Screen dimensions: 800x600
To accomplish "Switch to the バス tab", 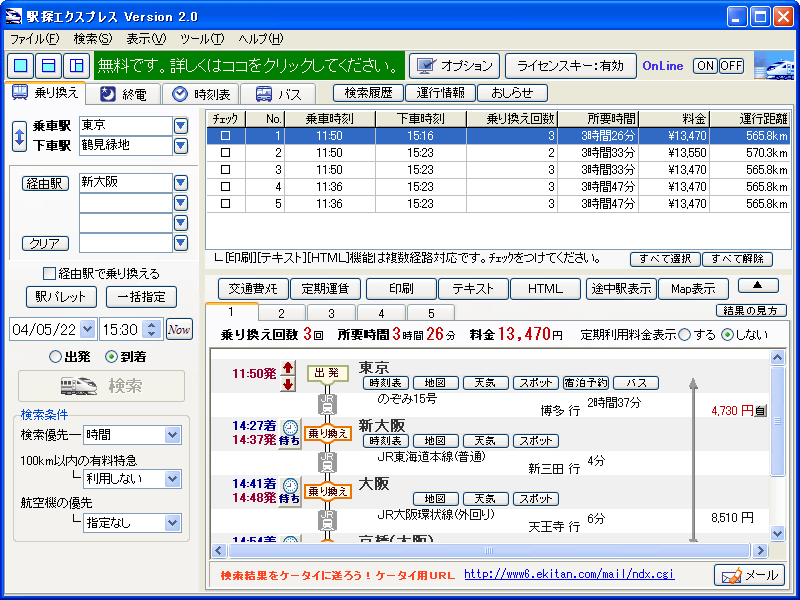I will 279,94.
